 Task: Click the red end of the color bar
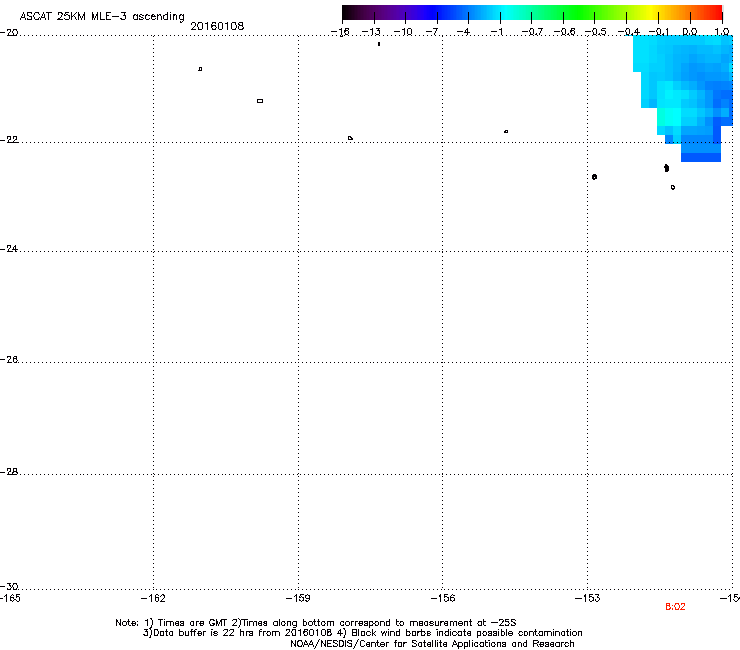point(715,12)
